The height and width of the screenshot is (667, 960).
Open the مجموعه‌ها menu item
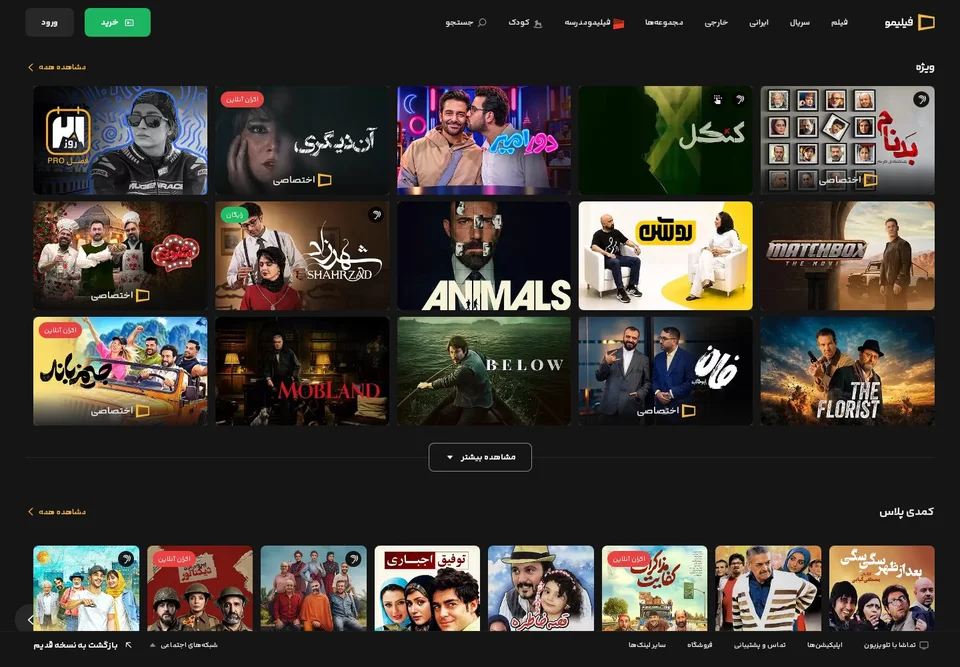[664, 23]
